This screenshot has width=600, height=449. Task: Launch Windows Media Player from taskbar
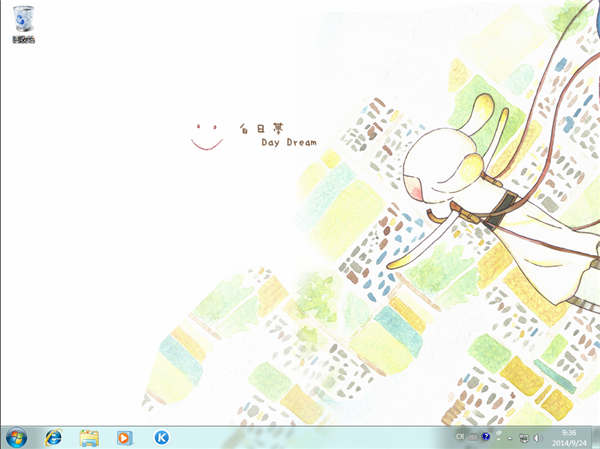124,437
